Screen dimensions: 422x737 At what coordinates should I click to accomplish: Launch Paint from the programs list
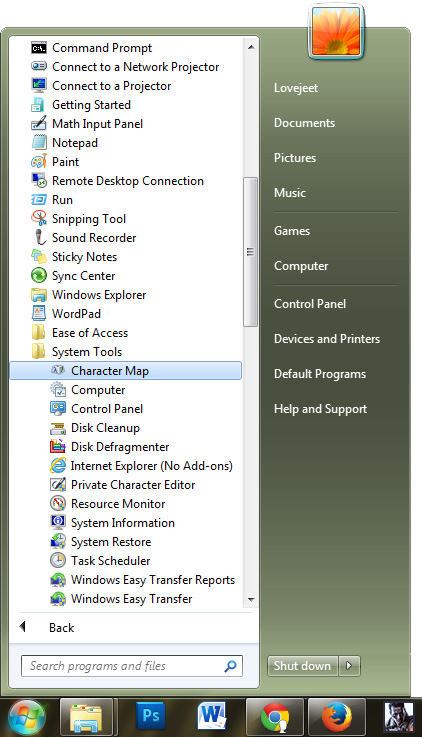(x=65, y=162)
